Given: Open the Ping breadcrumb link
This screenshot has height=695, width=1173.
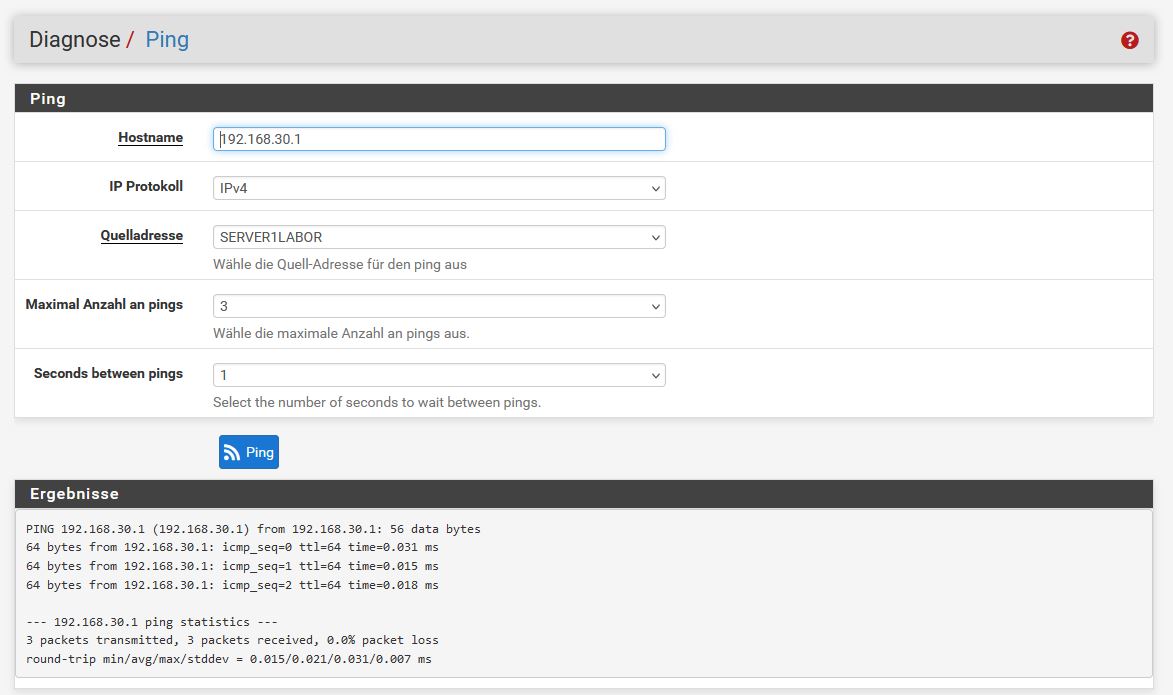Looking at the screenshot, I should click(167, 40).
